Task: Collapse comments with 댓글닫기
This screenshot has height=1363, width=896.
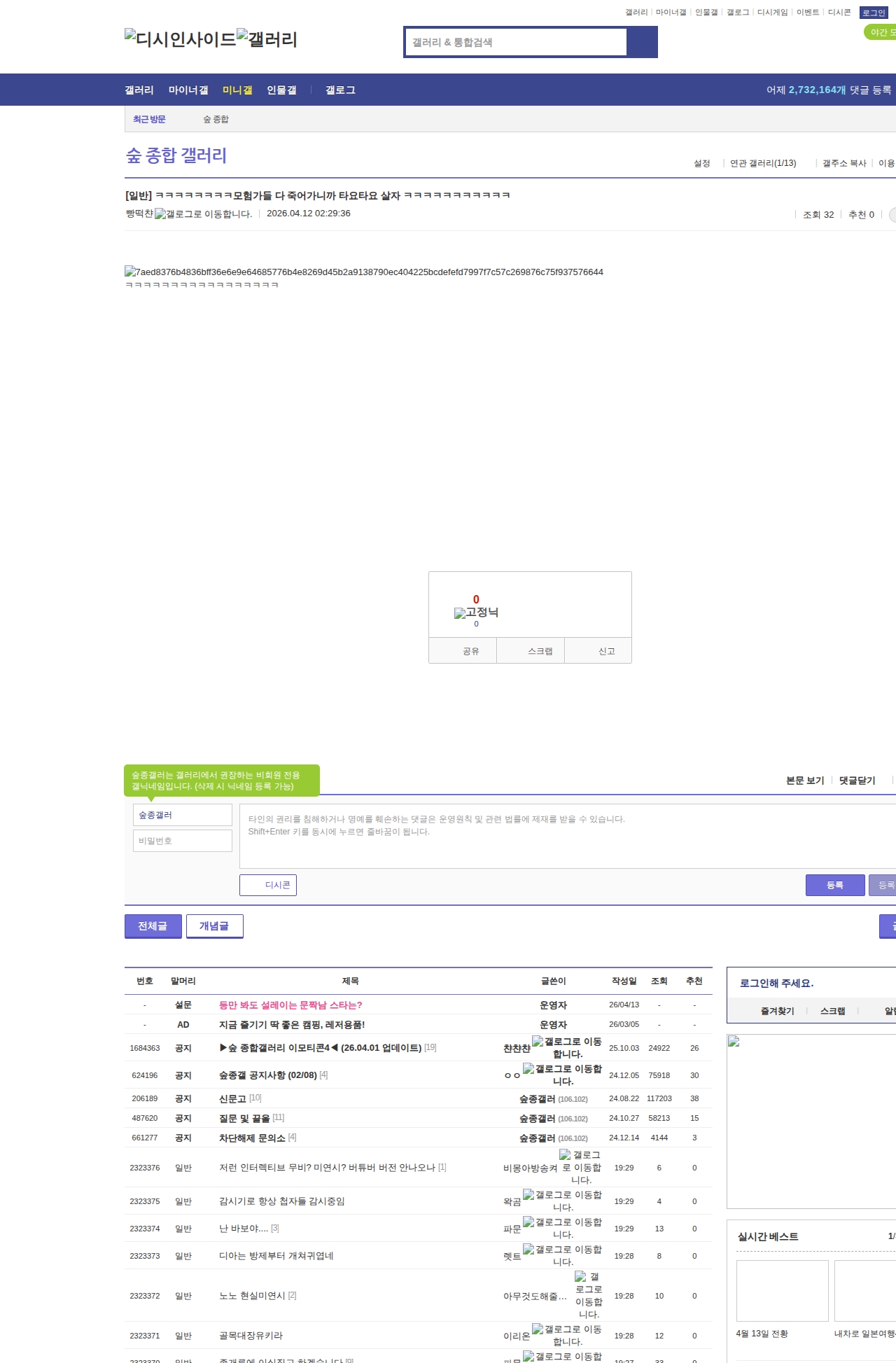Action: tap(857, 781)
